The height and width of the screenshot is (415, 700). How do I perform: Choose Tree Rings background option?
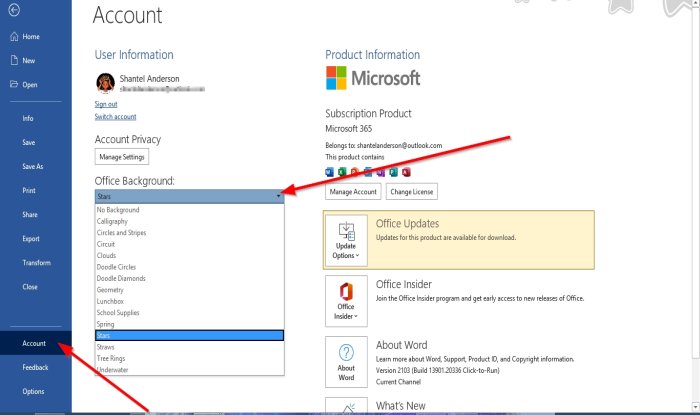pos(190,358)
